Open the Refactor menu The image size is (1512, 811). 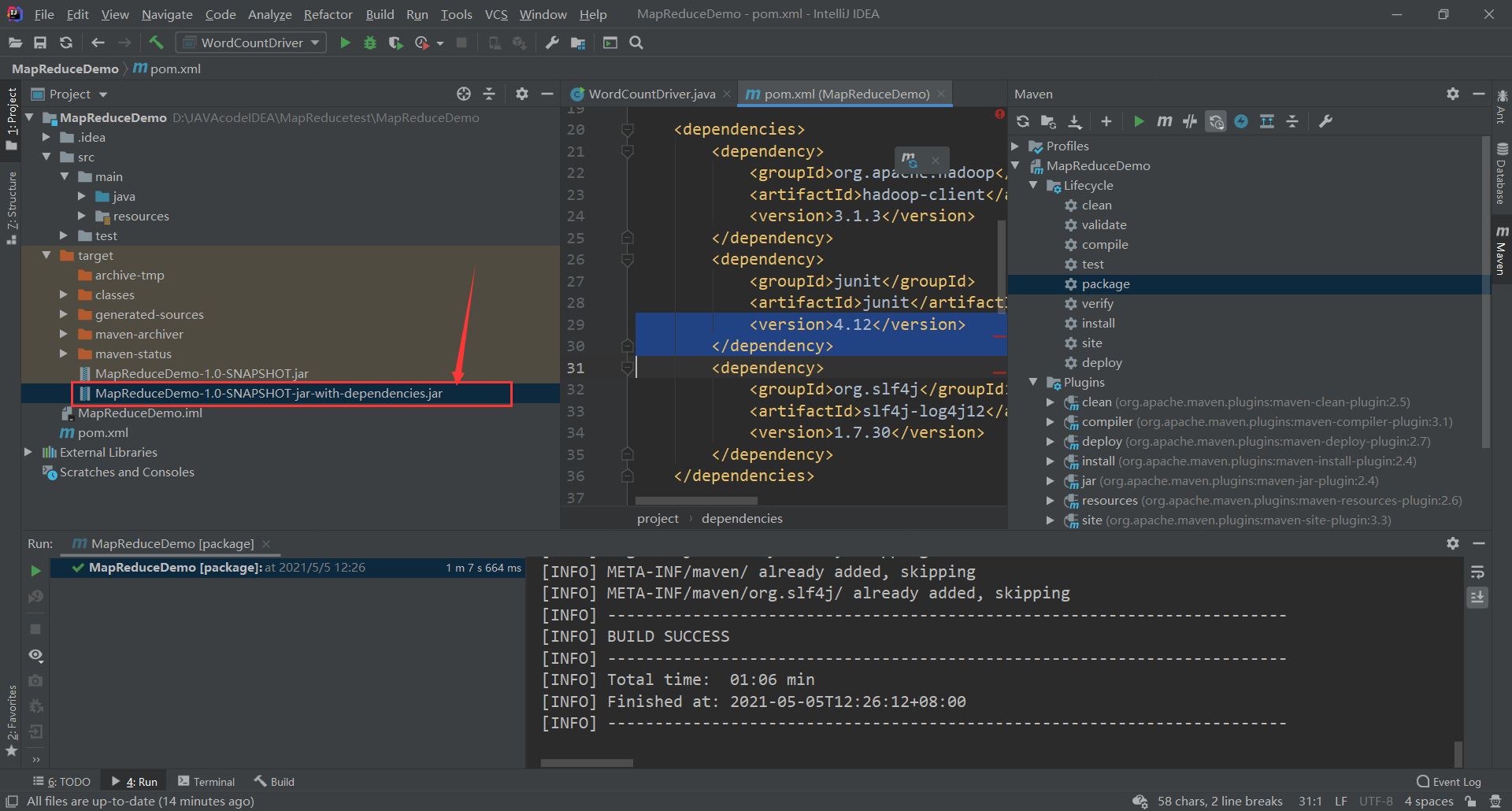[328, 14]
